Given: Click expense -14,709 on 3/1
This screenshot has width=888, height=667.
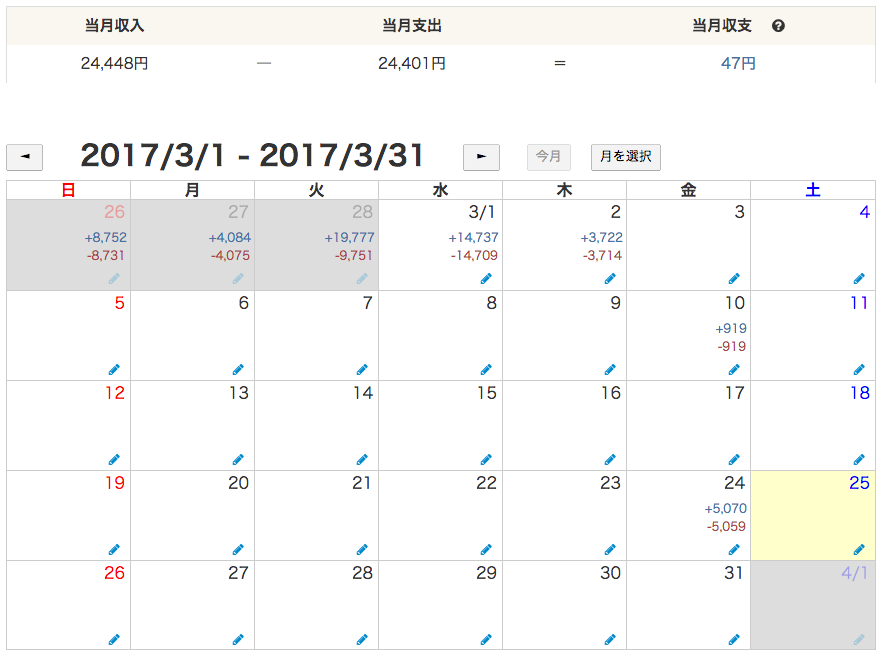Looking at the screenshot, I should click(474, 256).
